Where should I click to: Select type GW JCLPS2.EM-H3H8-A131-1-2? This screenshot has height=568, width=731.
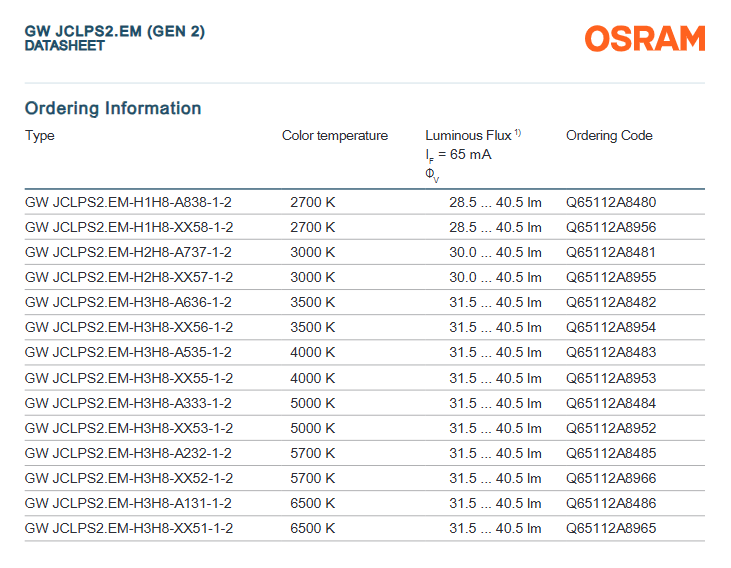tap(128, 502)
